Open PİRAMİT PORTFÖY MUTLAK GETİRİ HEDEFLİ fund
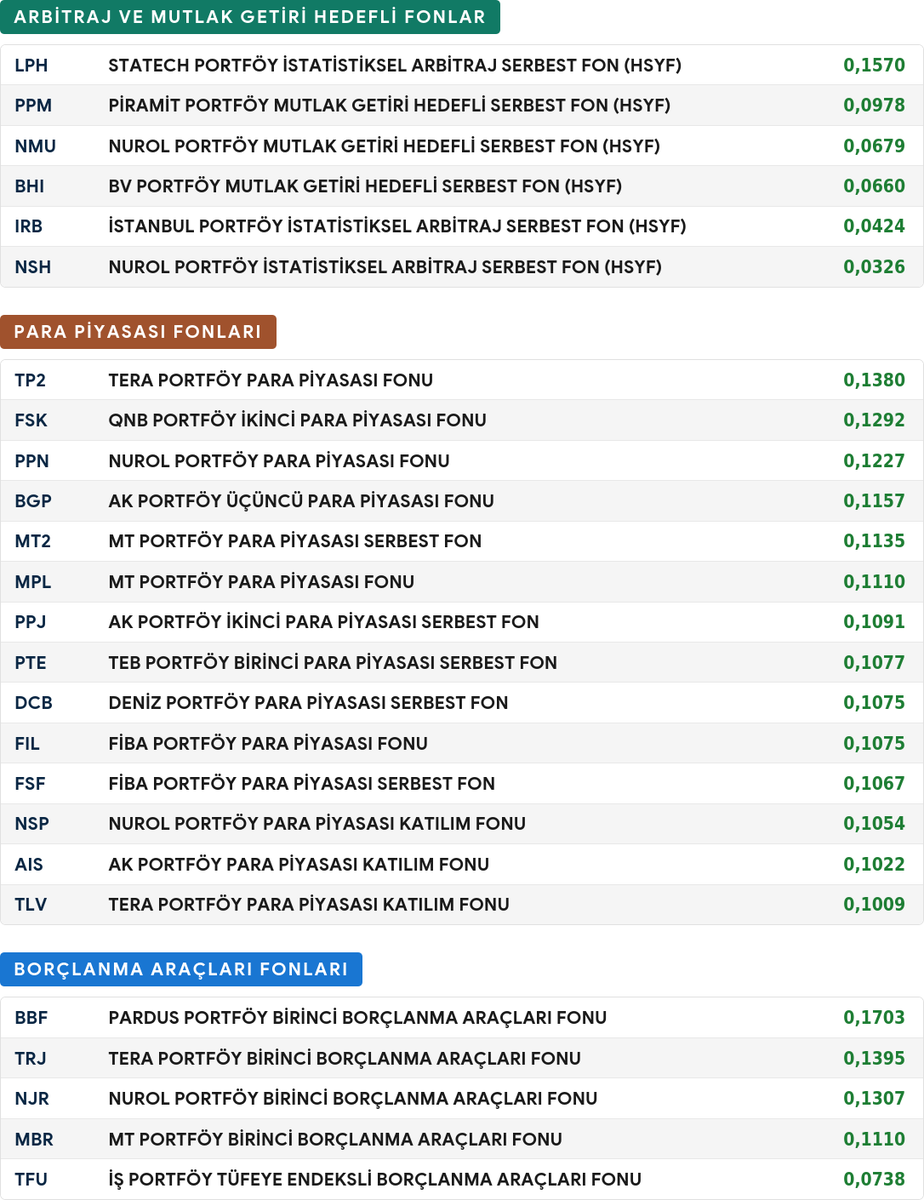The height and width of the screenshot is (1200, 924). pyautogui.click(x=389, y=105)
